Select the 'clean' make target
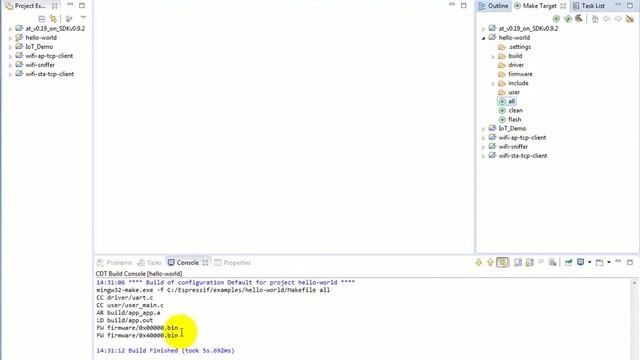Image resolution: width=640 pixels, height=360 pixels. (x=511, y=110)
